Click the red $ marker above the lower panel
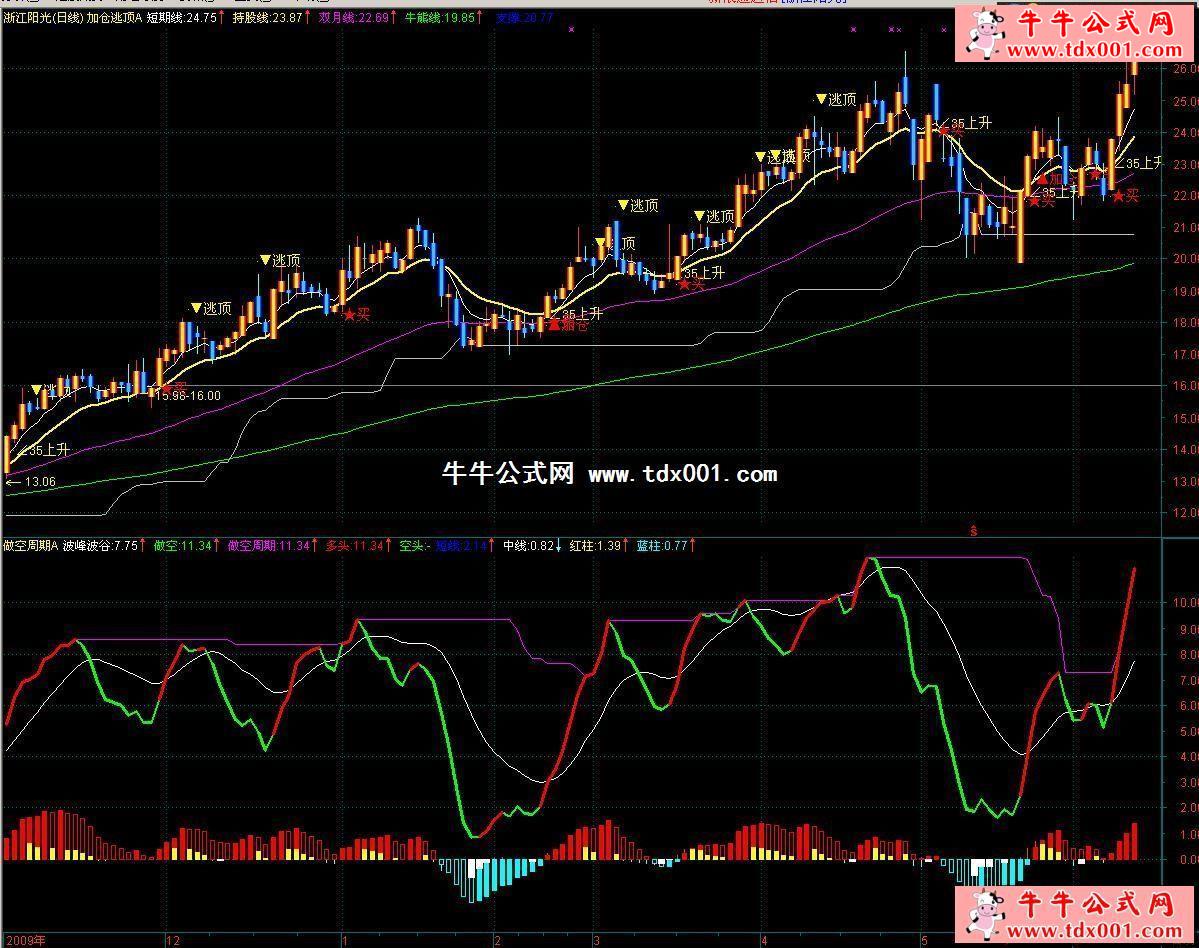 (x=973, y=528)
